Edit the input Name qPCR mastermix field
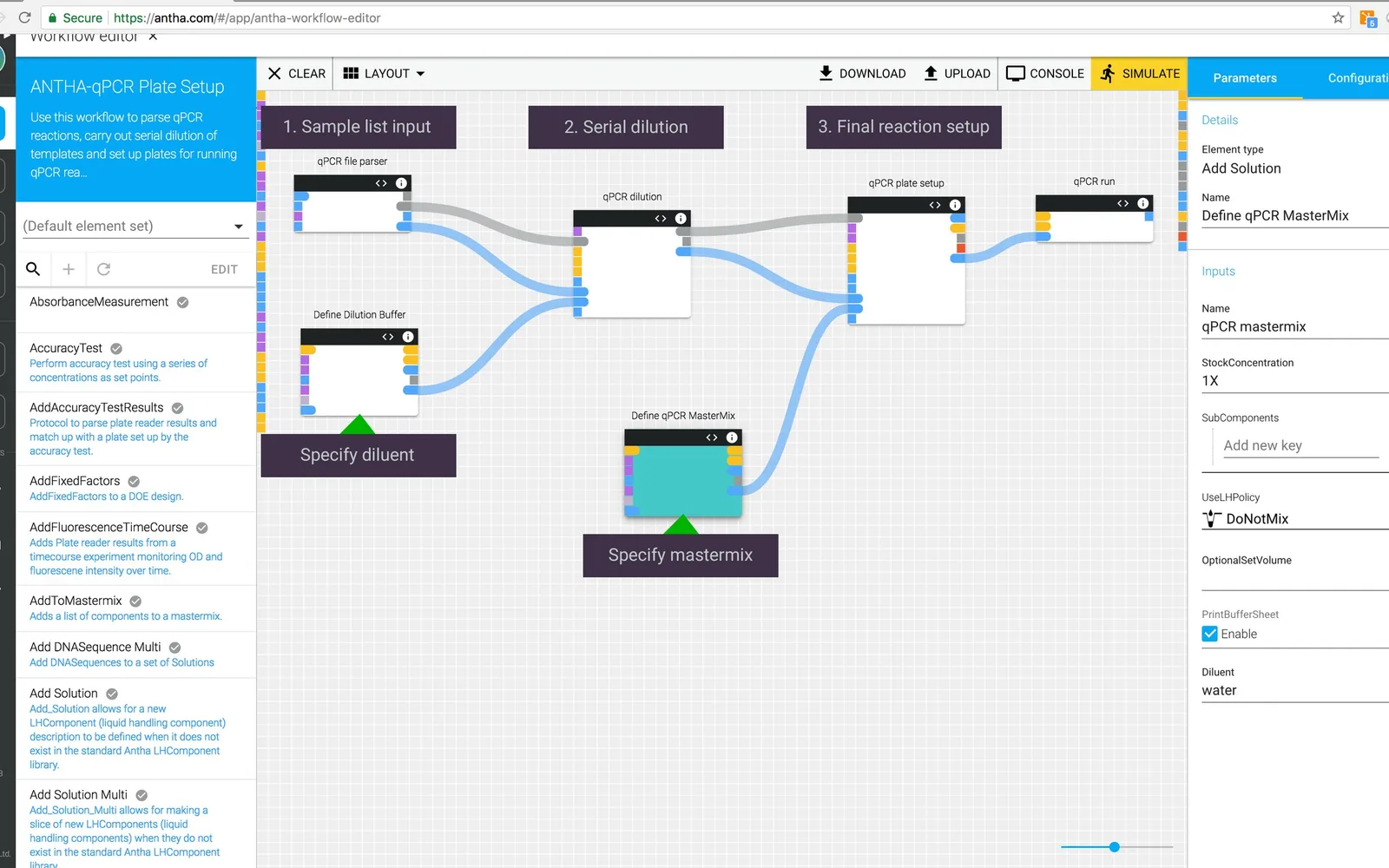Screen dimensions: 1389x868 click(x=1295, y=327)
